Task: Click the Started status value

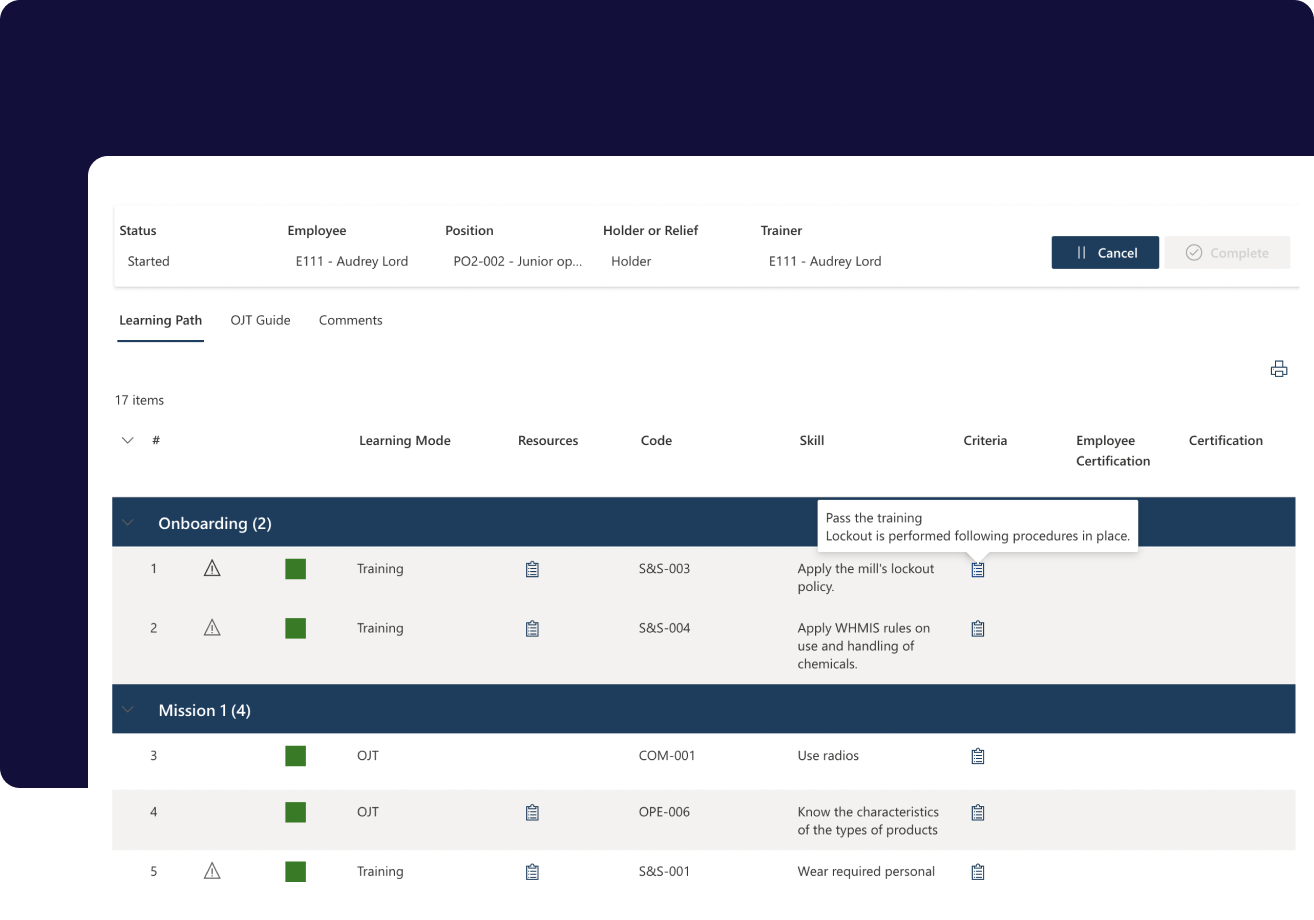Action: [x=148, y=261]
